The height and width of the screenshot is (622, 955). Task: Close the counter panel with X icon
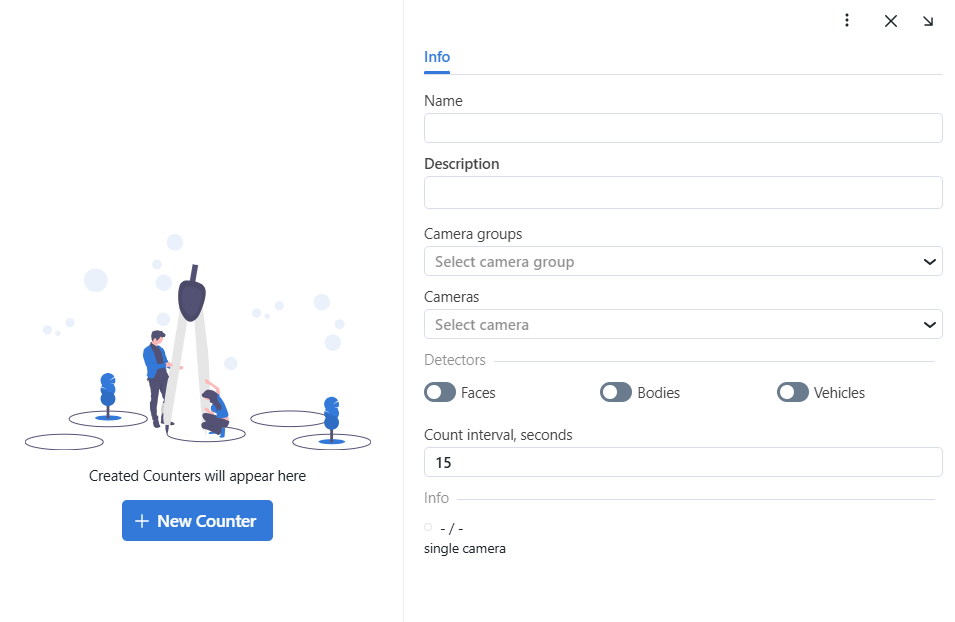point(891,21)
